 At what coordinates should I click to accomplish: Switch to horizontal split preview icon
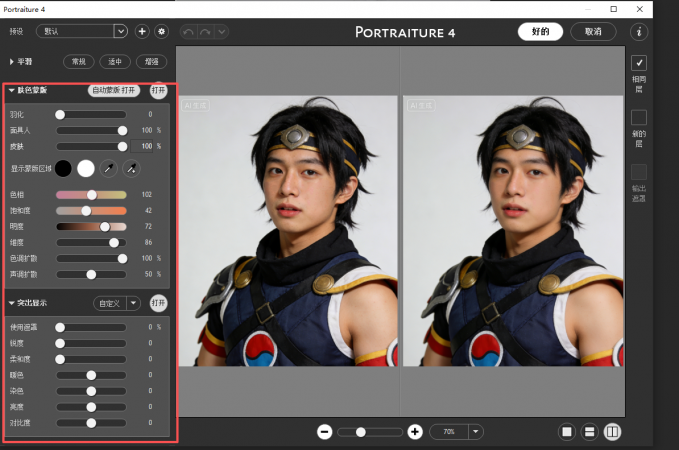pyautogui.click(x=589, y=432)
